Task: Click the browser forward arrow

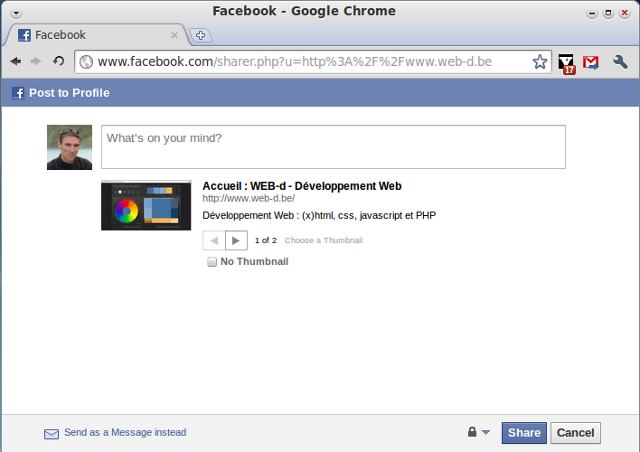Action: tap(36, 62)
